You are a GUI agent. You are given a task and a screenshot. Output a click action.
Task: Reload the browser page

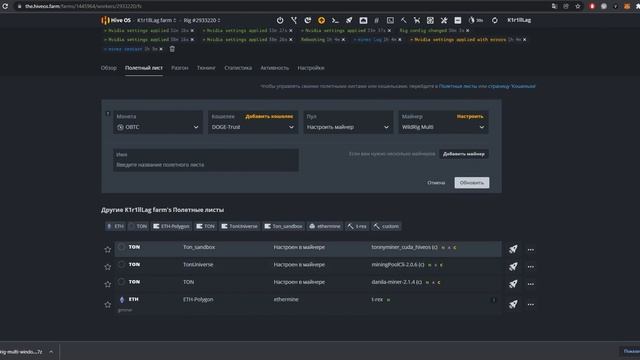(5, 6)
